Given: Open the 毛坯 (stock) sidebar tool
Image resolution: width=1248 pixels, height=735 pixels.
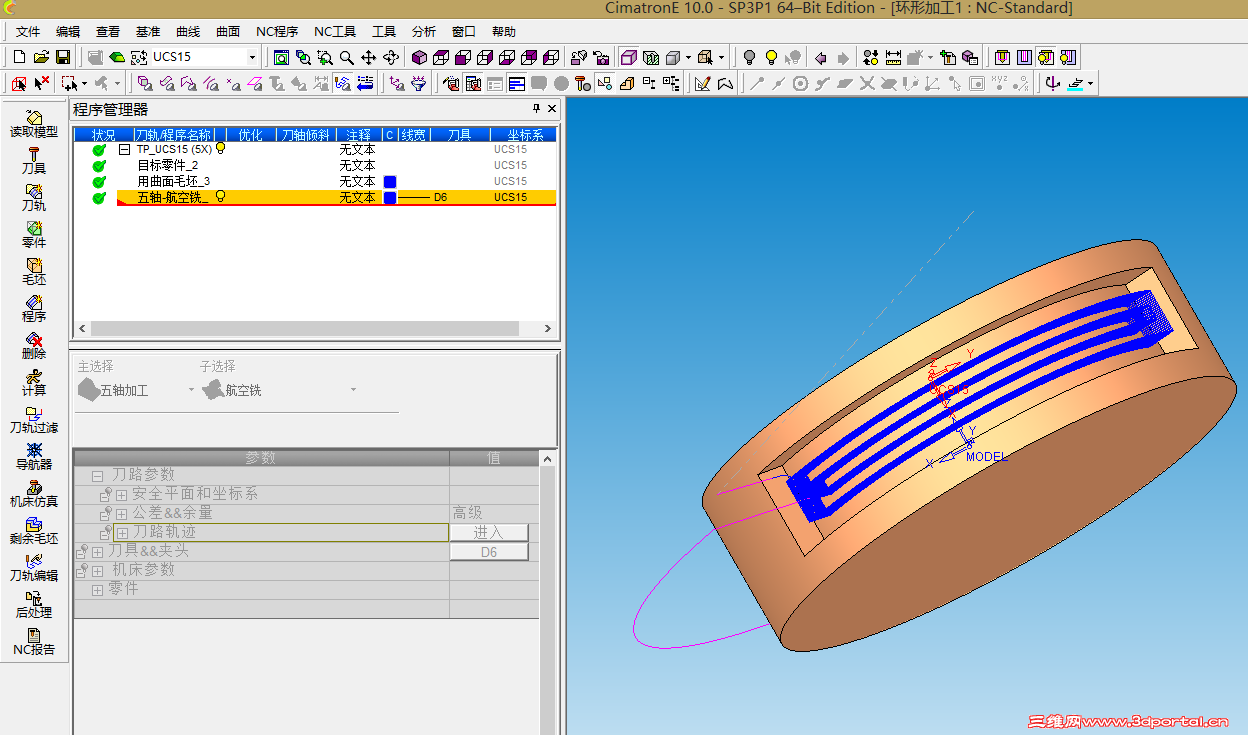Looking at the screenshot, I should click(34, 272).
